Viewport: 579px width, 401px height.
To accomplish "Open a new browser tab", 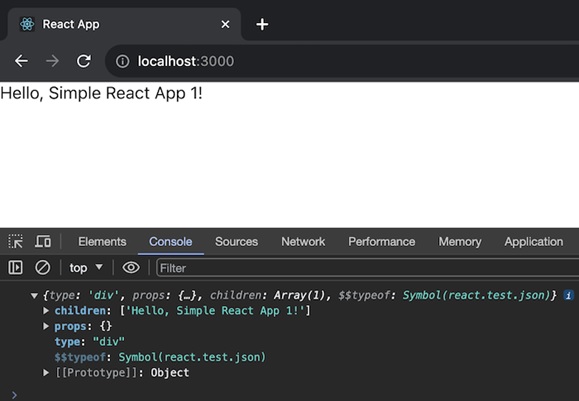I will pos(262,24).
